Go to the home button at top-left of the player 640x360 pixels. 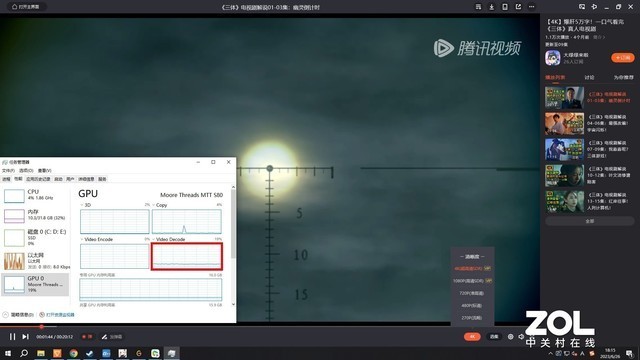coord(26,7)
